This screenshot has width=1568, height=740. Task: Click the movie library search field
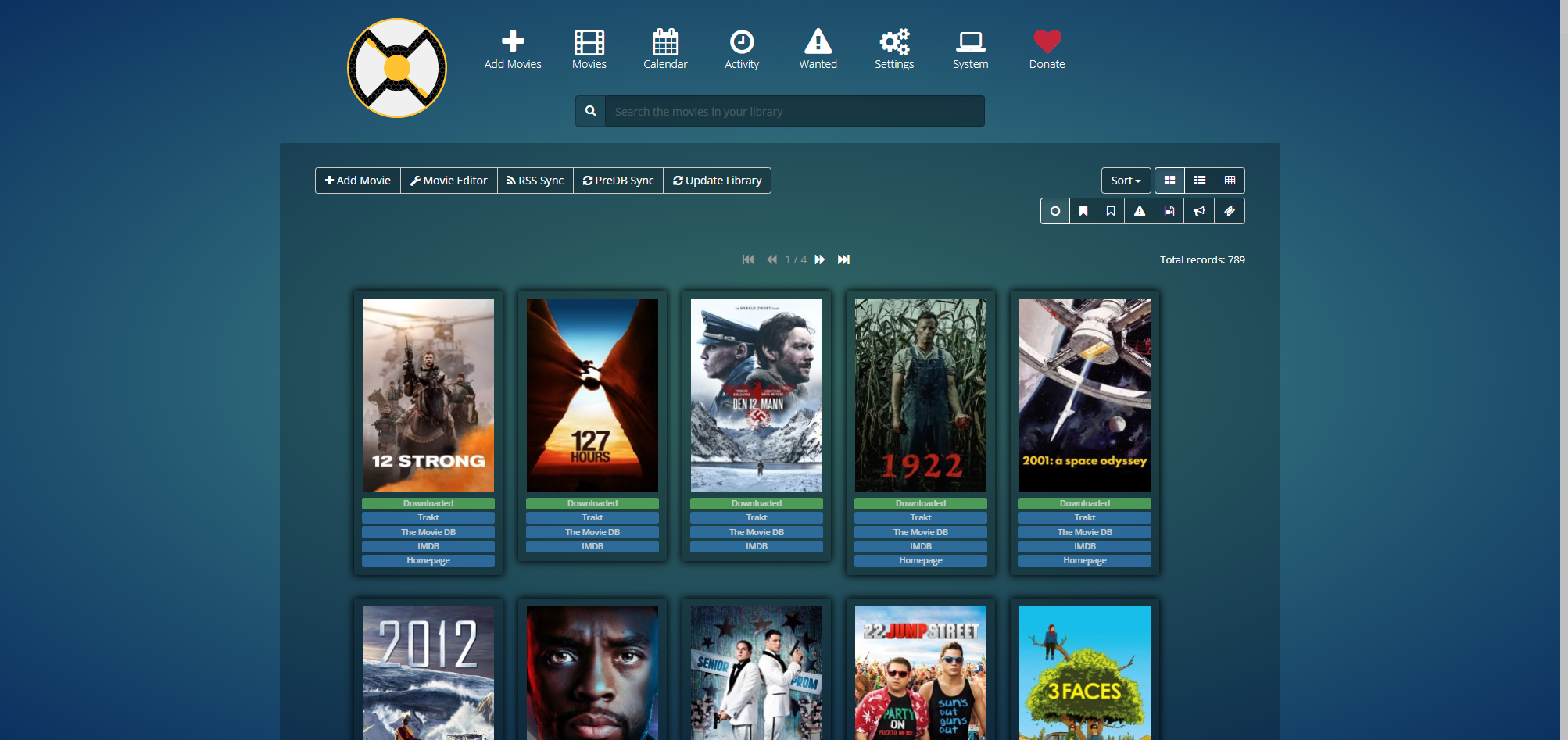point(793,112)
